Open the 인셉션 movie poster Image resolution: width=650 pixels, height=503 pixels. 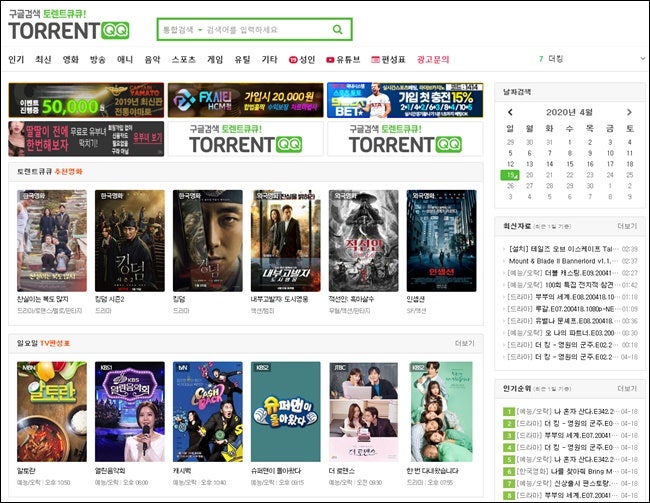pyautogui.click(x=441, y=241)
